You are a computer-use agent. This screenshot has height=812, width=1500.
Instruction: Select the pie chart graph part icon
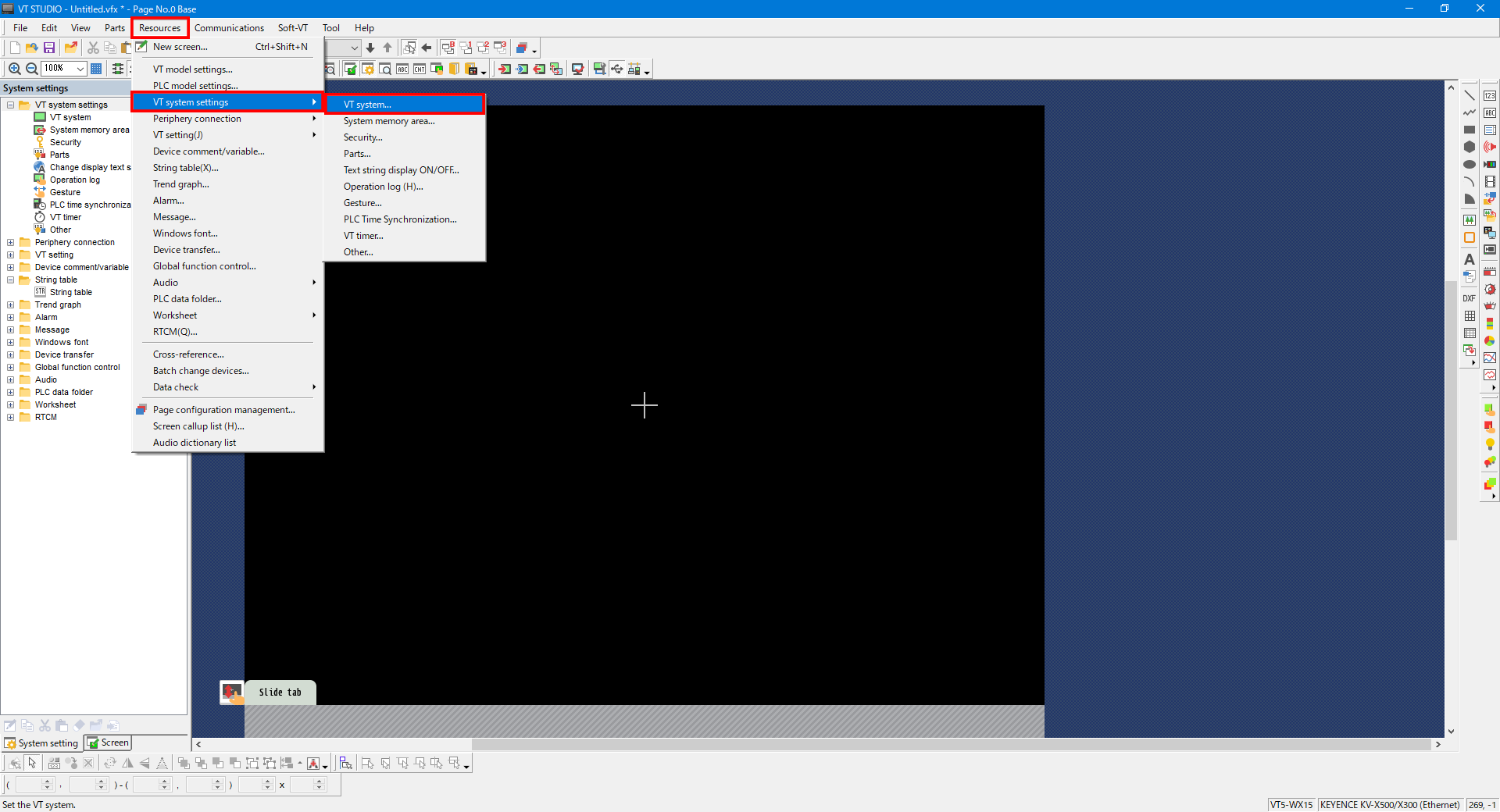tap(1490, 341)
